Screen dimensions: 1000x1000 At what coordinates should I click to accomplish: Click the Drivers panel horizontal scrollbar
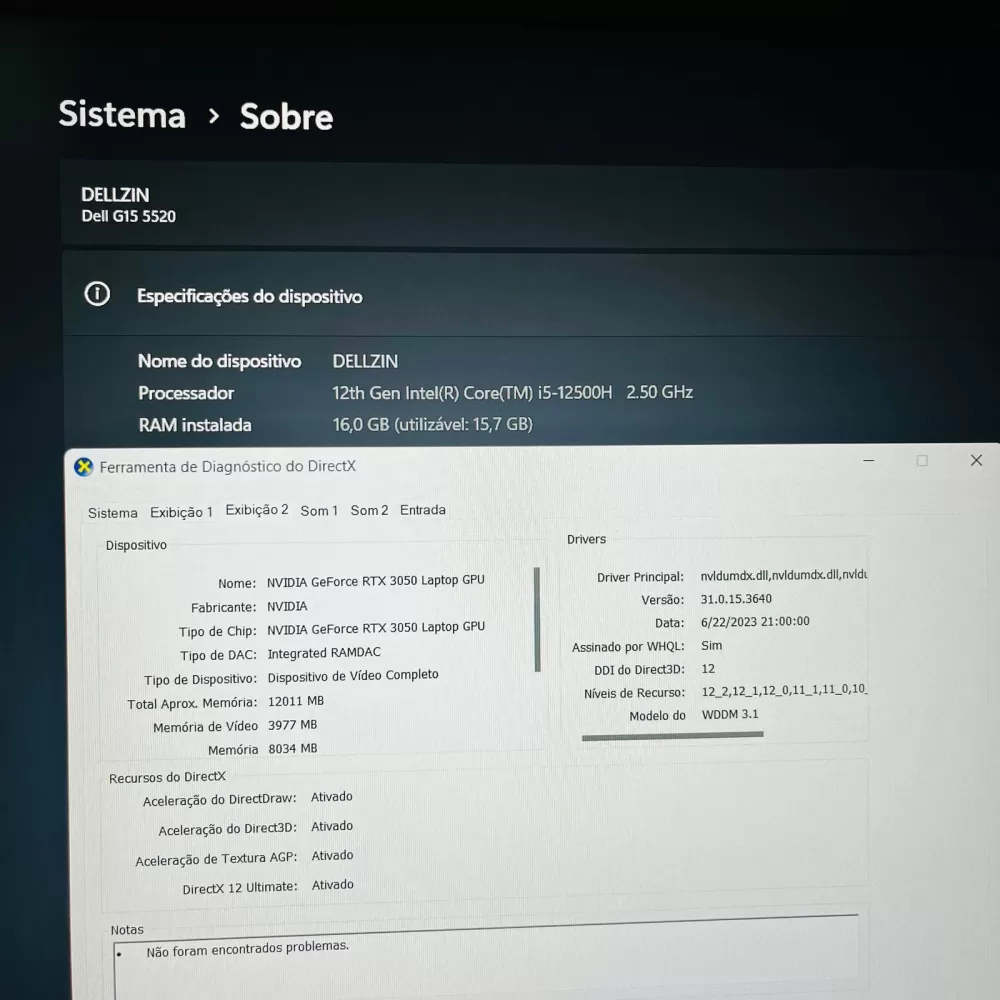pos(672,736)
